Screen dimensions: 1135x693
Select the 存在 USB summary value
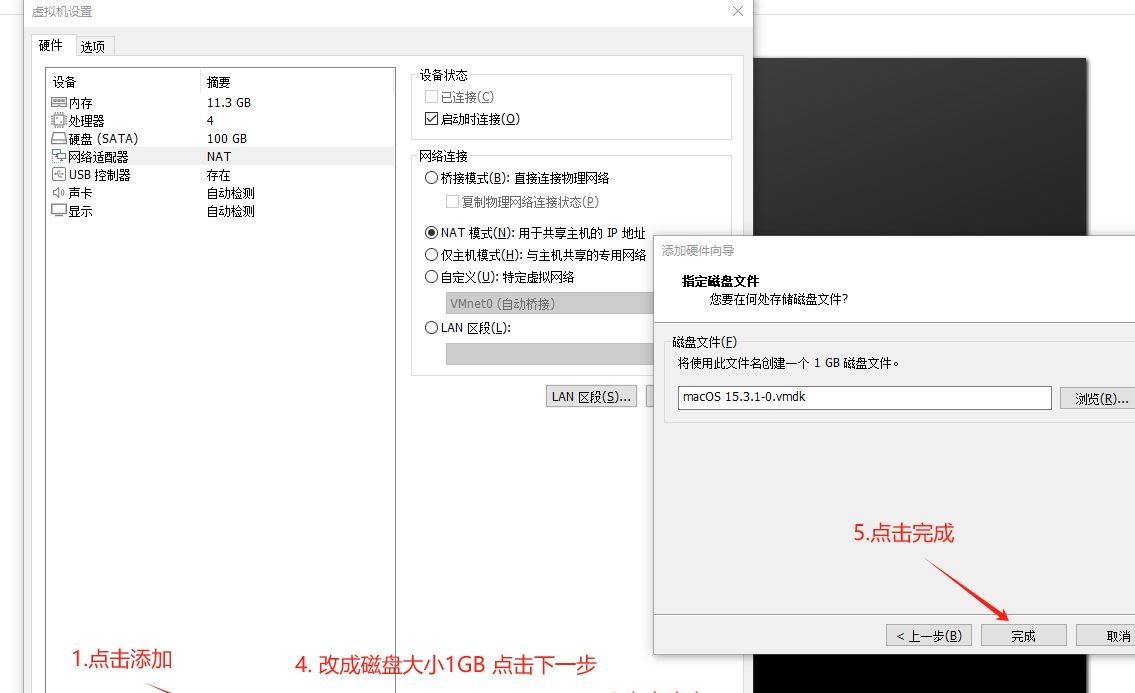(219, 175)
